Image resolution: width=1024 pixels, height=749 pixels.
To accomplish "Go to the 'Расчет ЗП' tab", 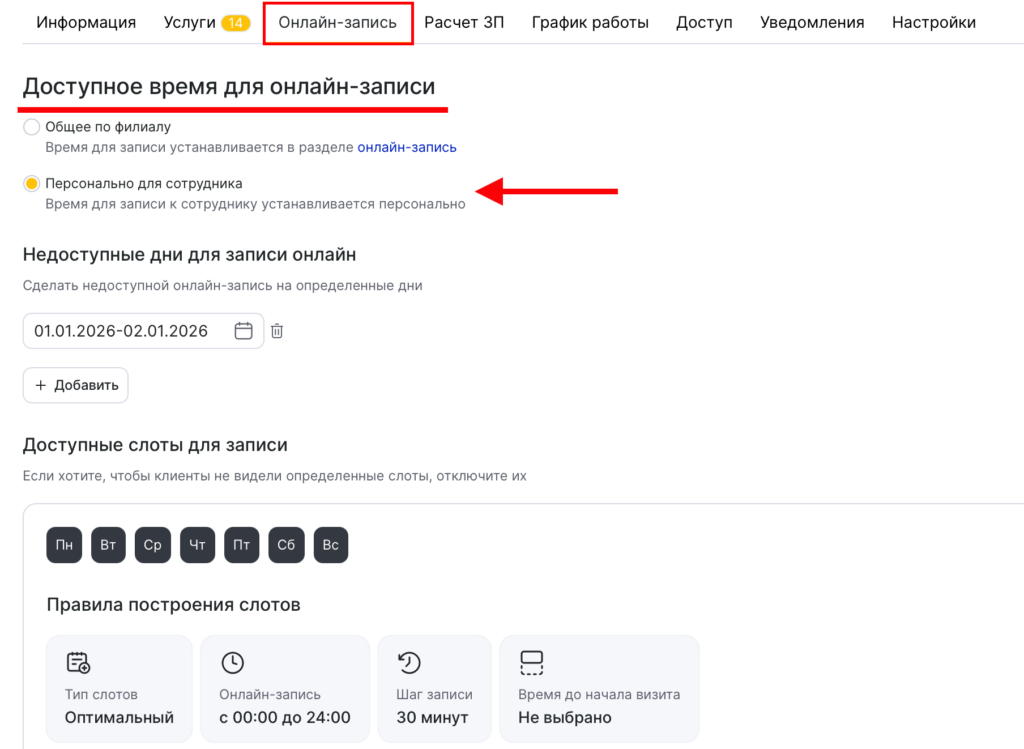I will [464, 22].
